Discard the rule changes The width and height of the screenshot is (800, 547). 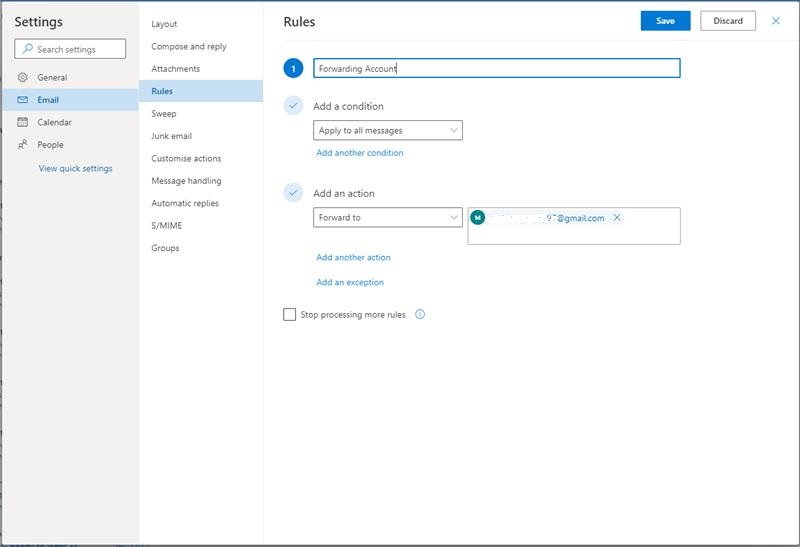click(728, 21)
